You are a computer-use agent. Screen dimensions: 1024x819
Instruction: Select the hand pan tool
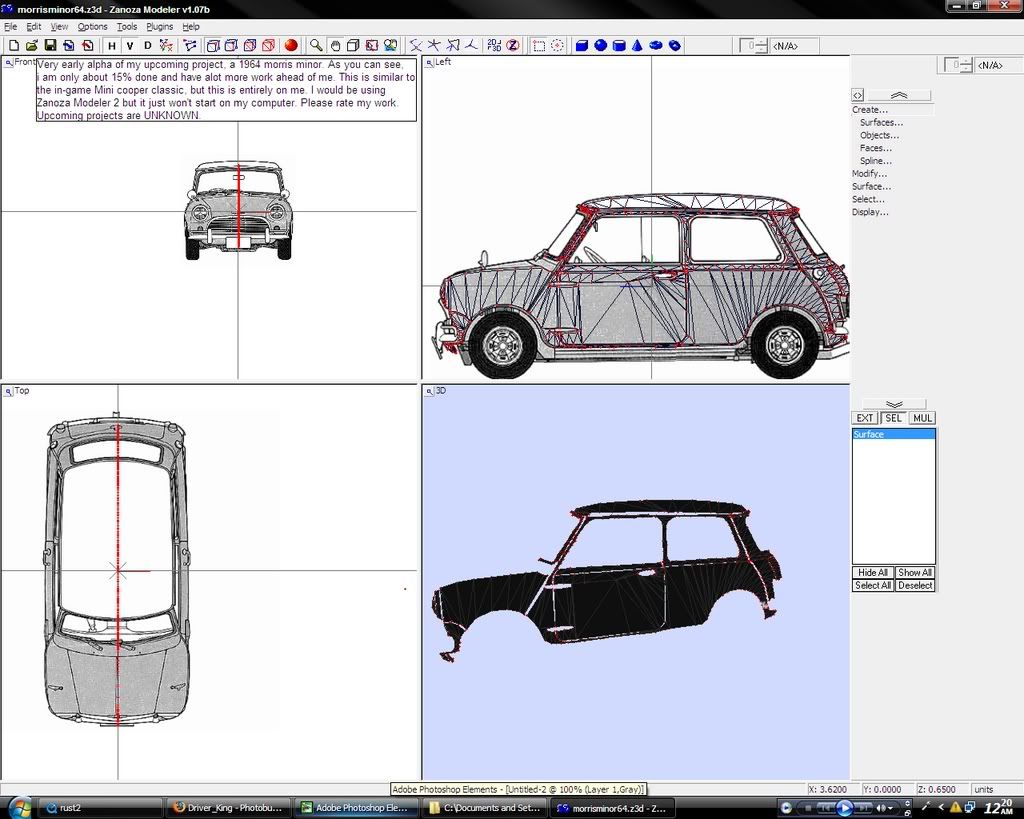point(335,45)
